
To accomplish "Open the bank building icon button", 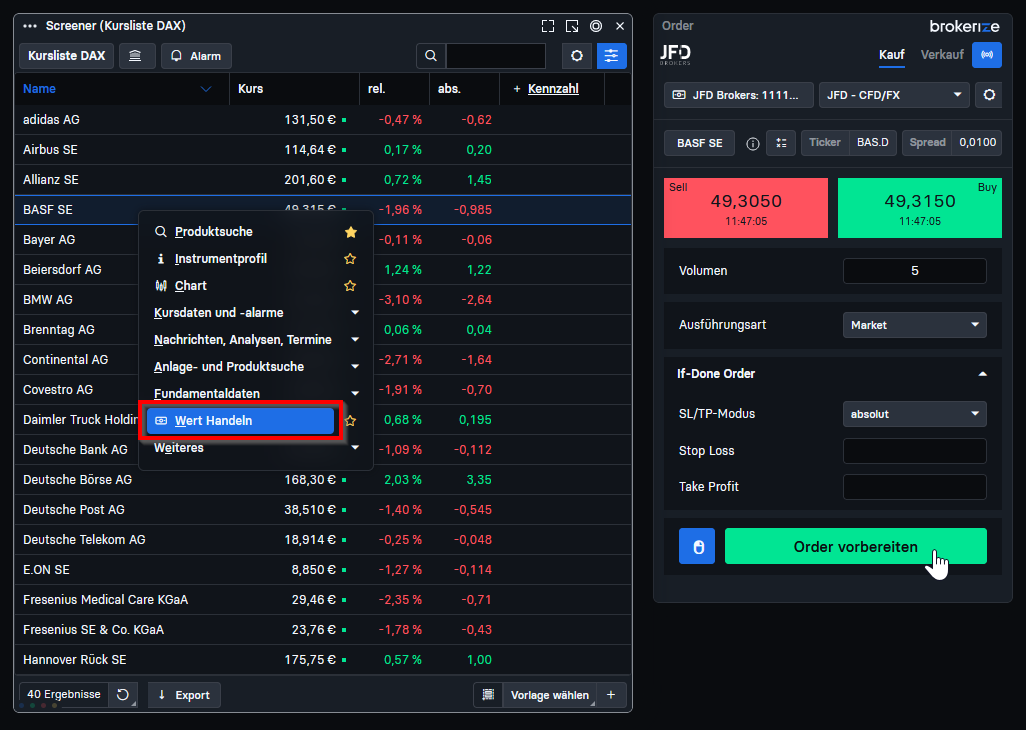I will click(x=137, y=56).
